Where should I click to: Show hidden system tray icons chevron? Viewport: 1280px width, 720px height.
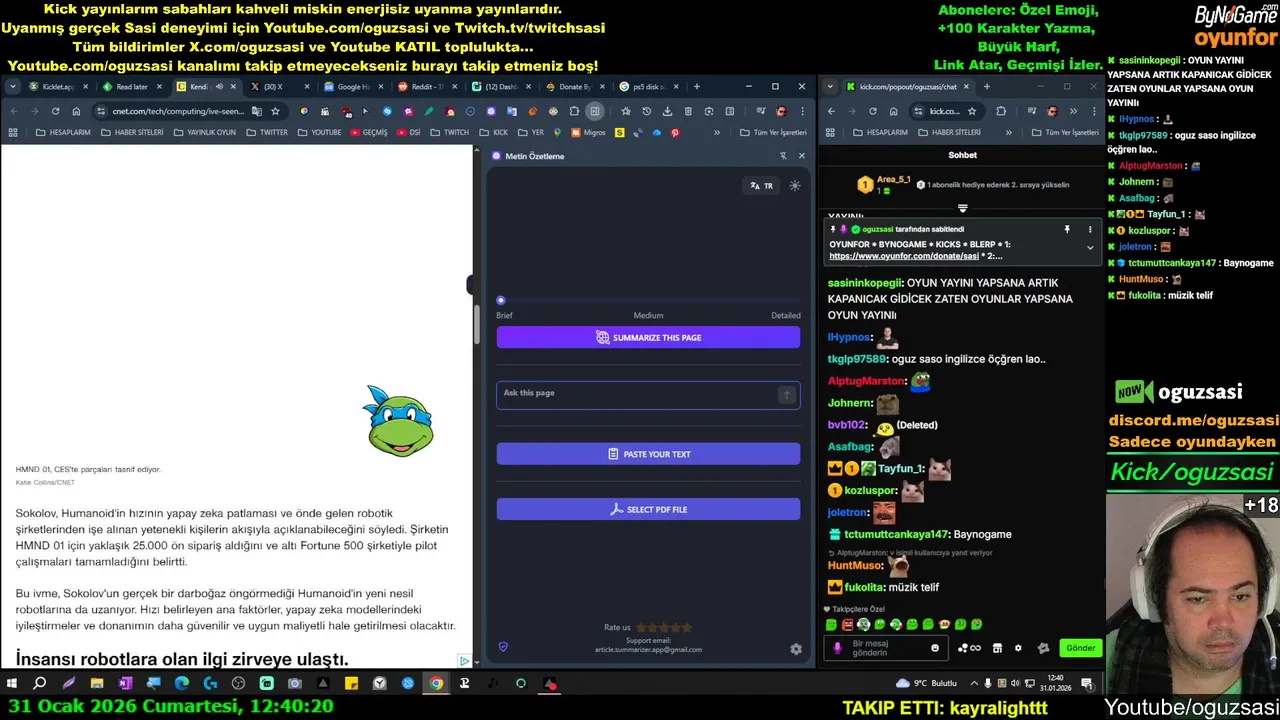tap(974, 684)
